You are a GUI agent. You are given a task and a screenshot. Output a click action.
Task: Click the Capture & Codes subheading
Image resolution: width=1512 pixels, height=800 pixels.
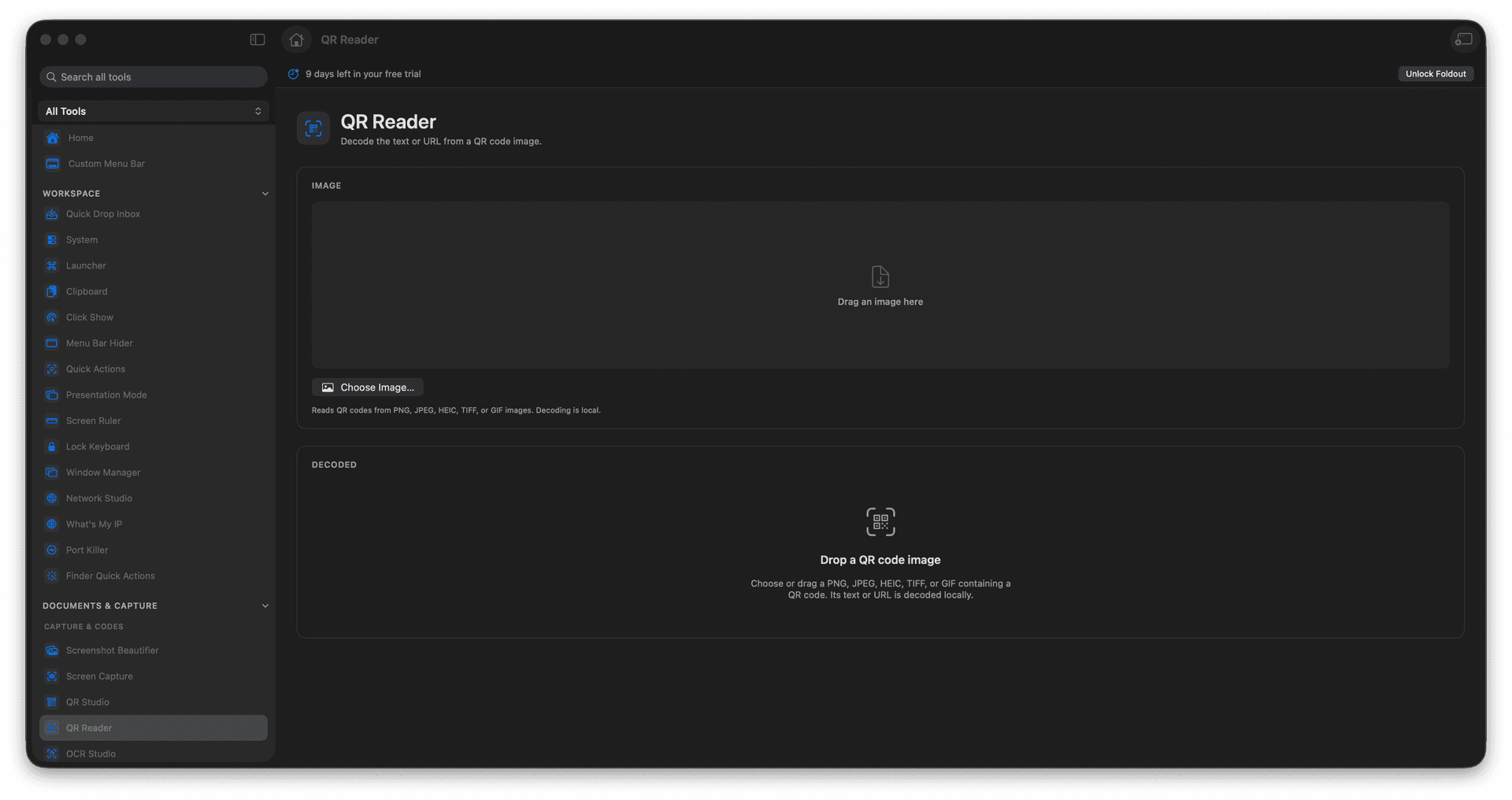click(83, 627)
